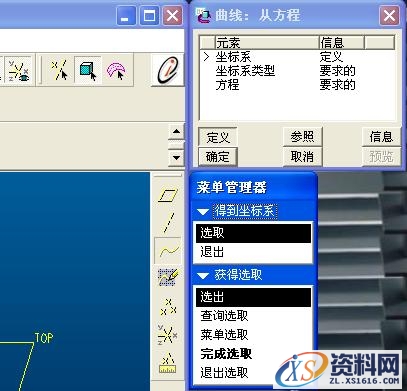The height and width of the screenshot is (391, 407).
Task: Select the 方程 row in element list
Action: pos(297,85)
